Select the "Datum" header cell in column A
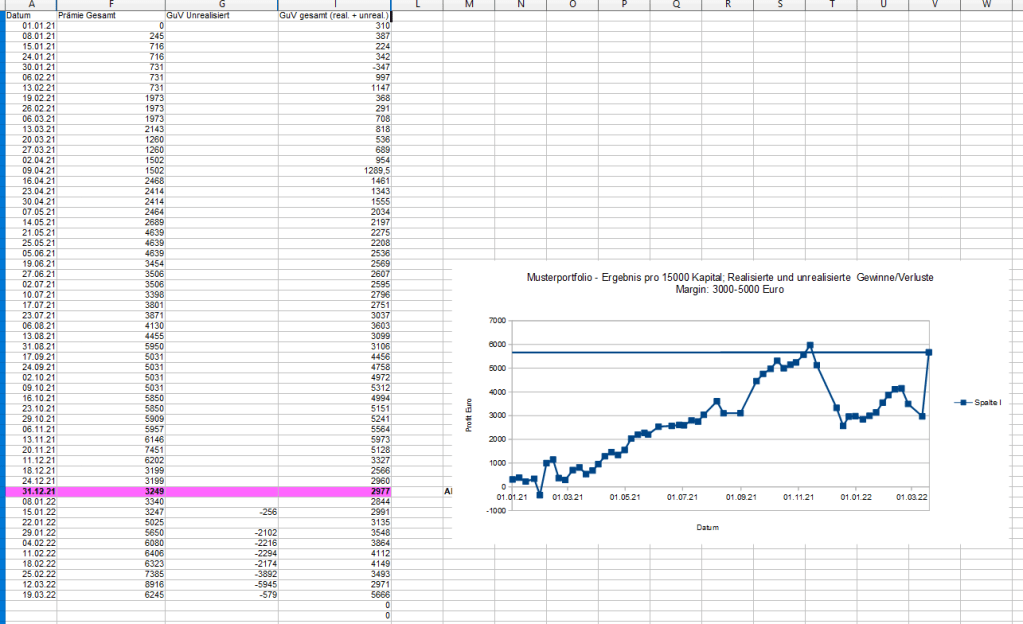The height and width of the screenshot is (624, 1023). click(x=27, y=15)
